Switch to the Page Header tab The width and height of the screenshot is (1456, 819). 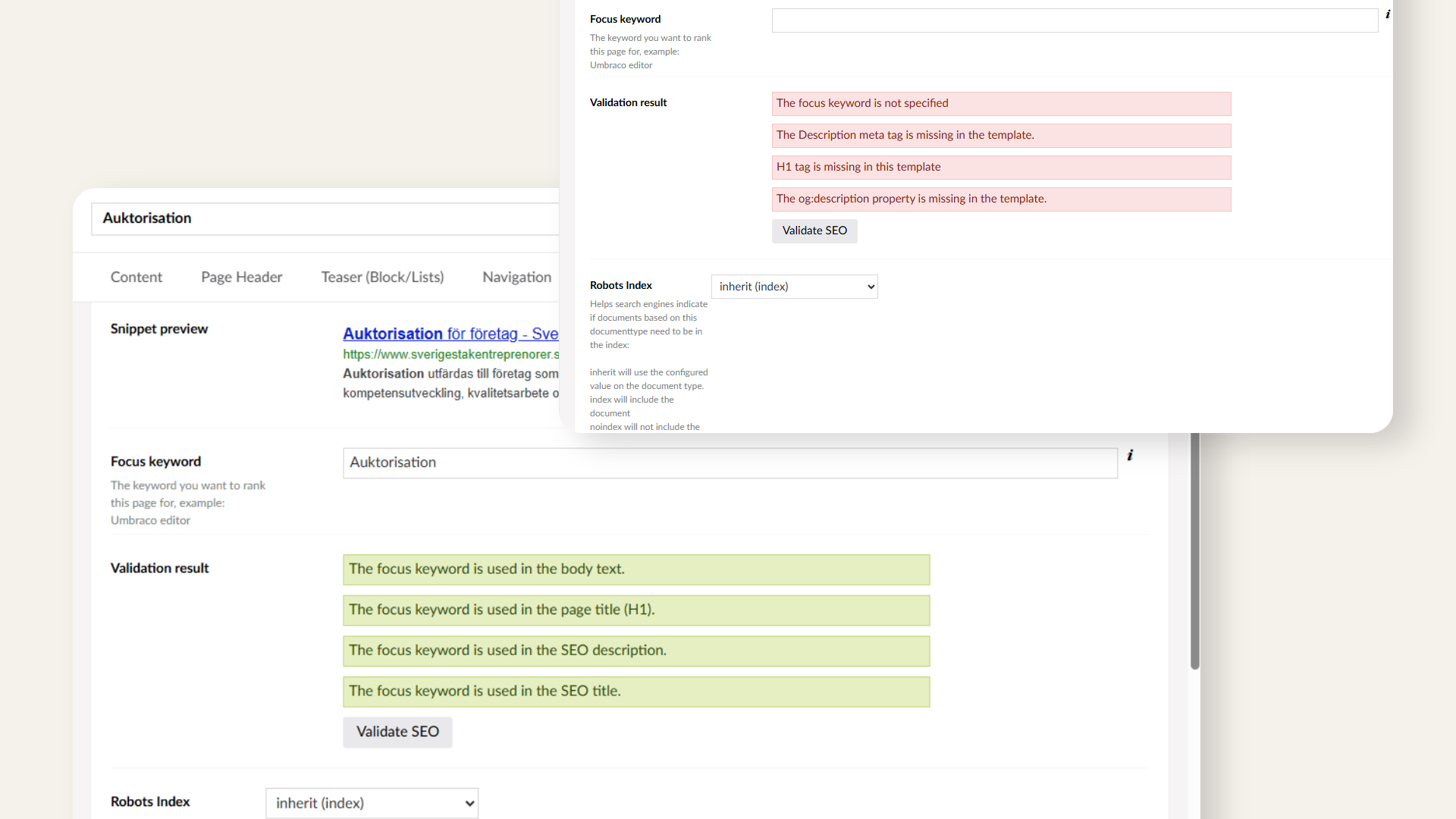click(x=241, y=278)
